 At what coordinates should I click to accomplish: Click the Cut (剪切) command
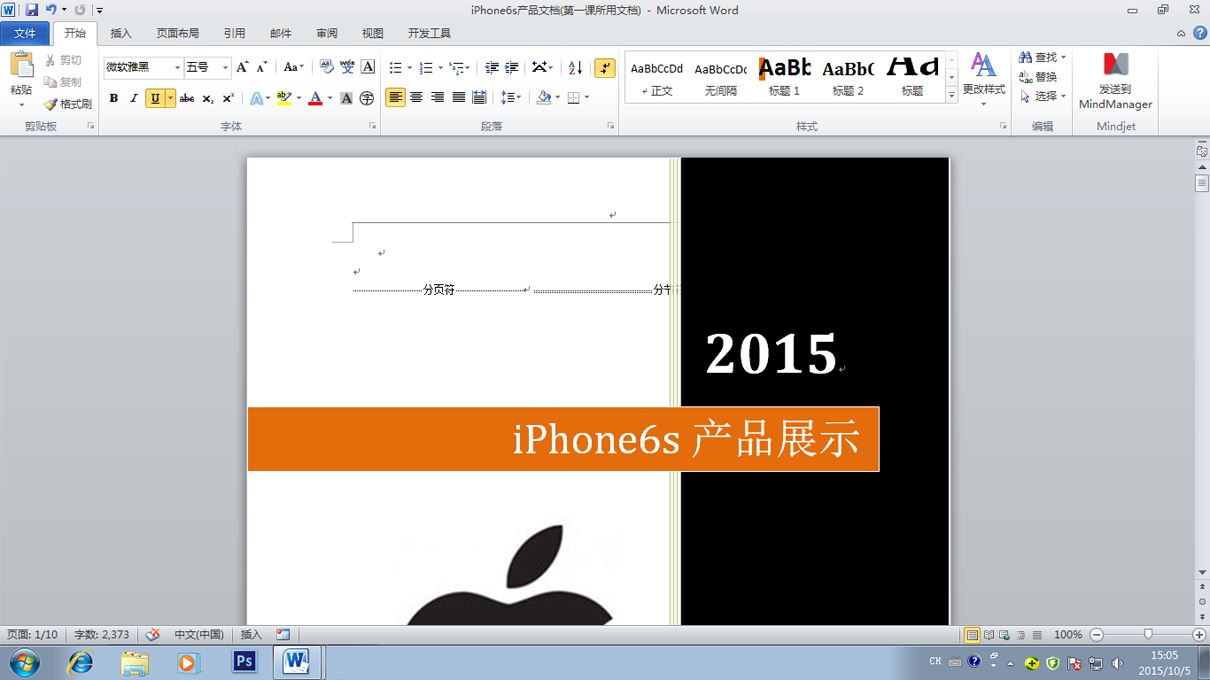[63, 60]
